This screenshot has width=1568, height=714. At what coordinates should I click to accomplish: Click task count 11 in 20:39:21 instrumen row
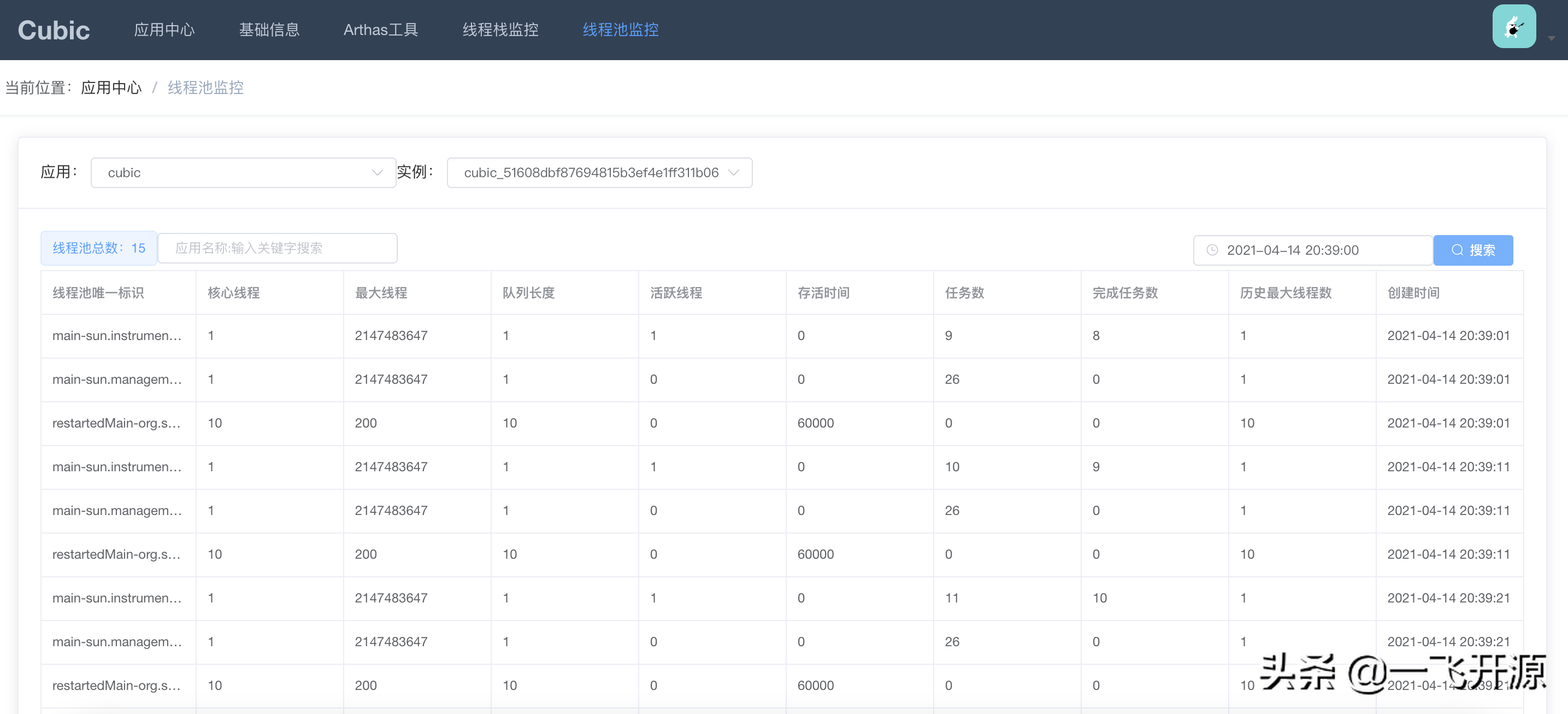pyautogui.click(x=951, y=598)
